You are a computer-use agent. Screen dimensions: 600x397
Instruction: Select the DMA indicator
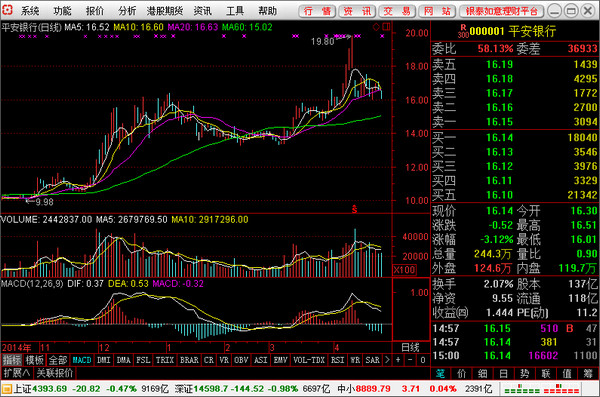pyautogui.click(x=124, y=360)
